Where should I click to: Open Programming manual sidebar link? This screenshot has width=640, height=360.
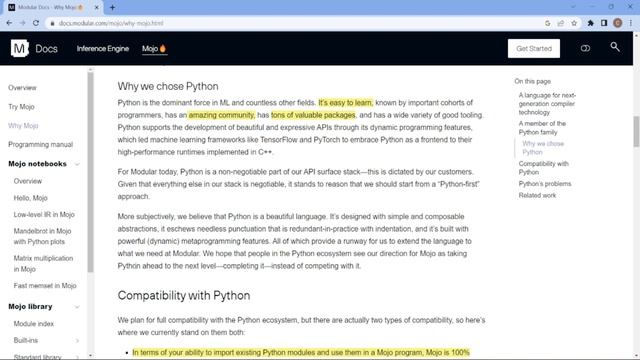(40, 144)
